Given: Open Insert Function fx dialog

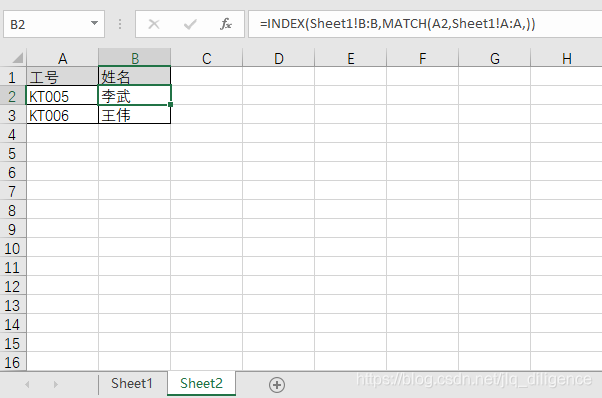Looking at the screenshot, I should pos(226,24).
